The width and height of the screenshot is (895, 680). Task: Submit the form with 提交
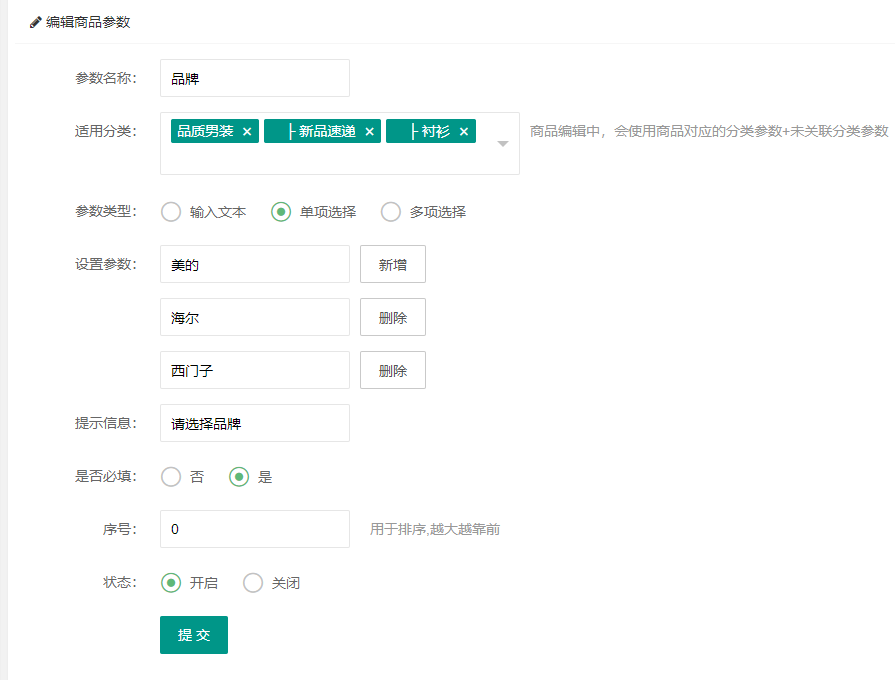click(x=194, y=635)
